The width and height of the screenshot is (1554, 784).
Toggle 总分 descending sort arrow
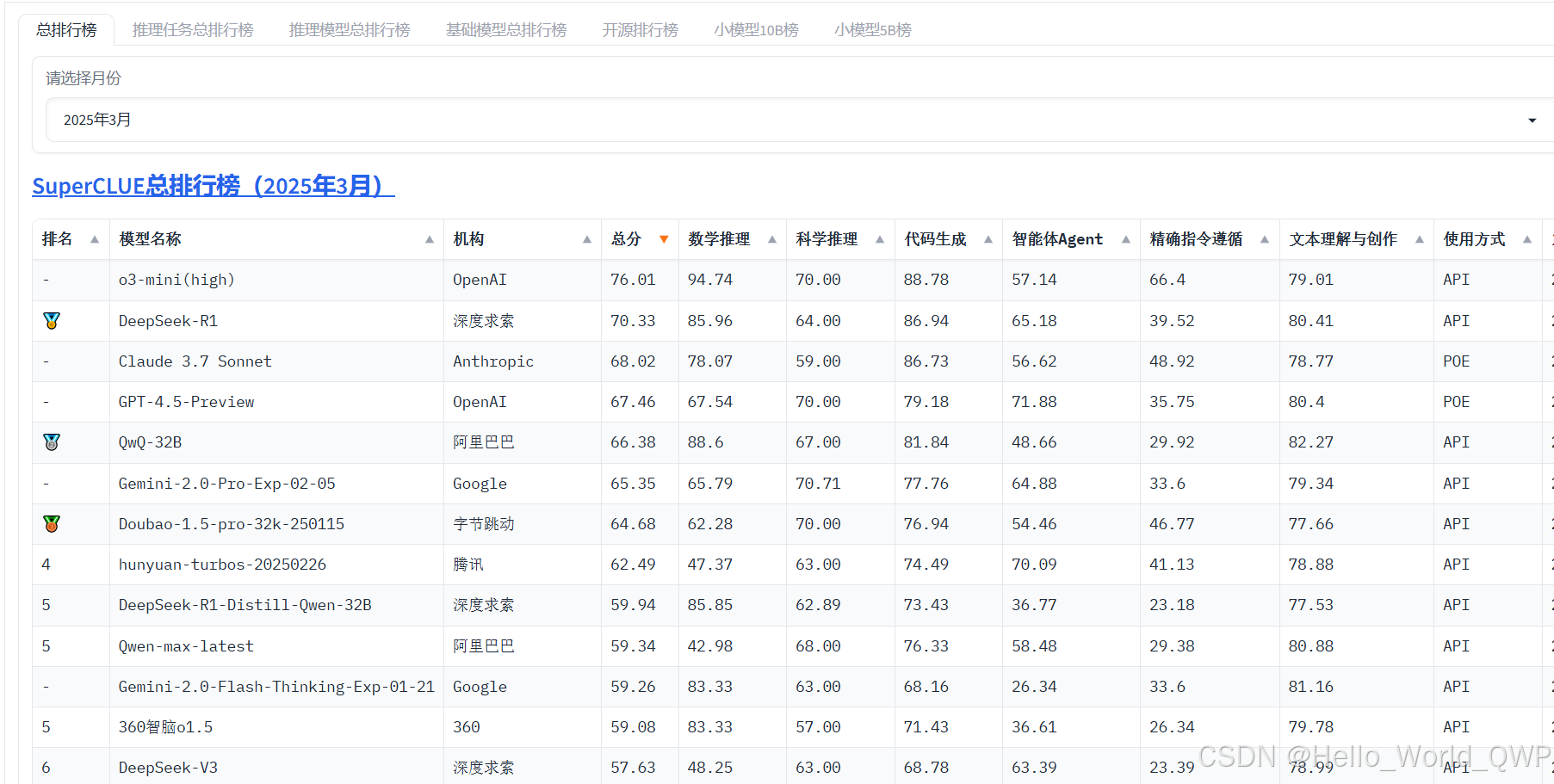coord(664,239)
